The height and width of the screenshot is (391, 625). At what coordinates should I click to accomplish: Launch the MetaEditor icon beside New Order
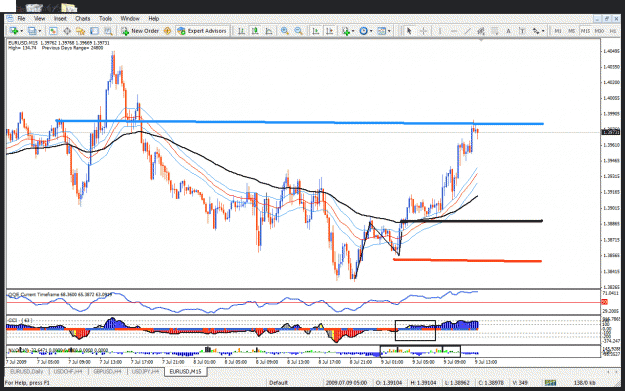(x=167, y=31)
